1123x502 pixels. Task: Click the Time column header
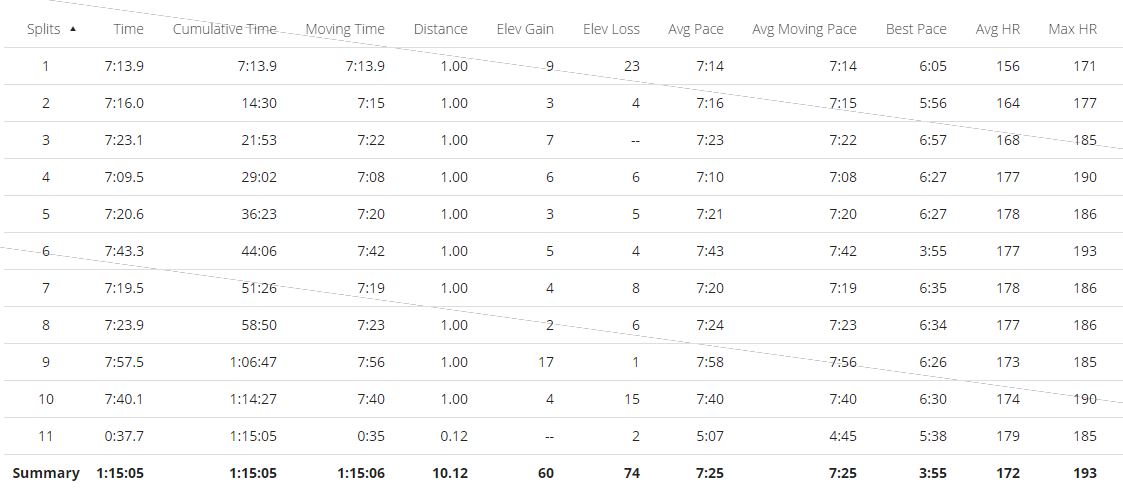[128, 29]
